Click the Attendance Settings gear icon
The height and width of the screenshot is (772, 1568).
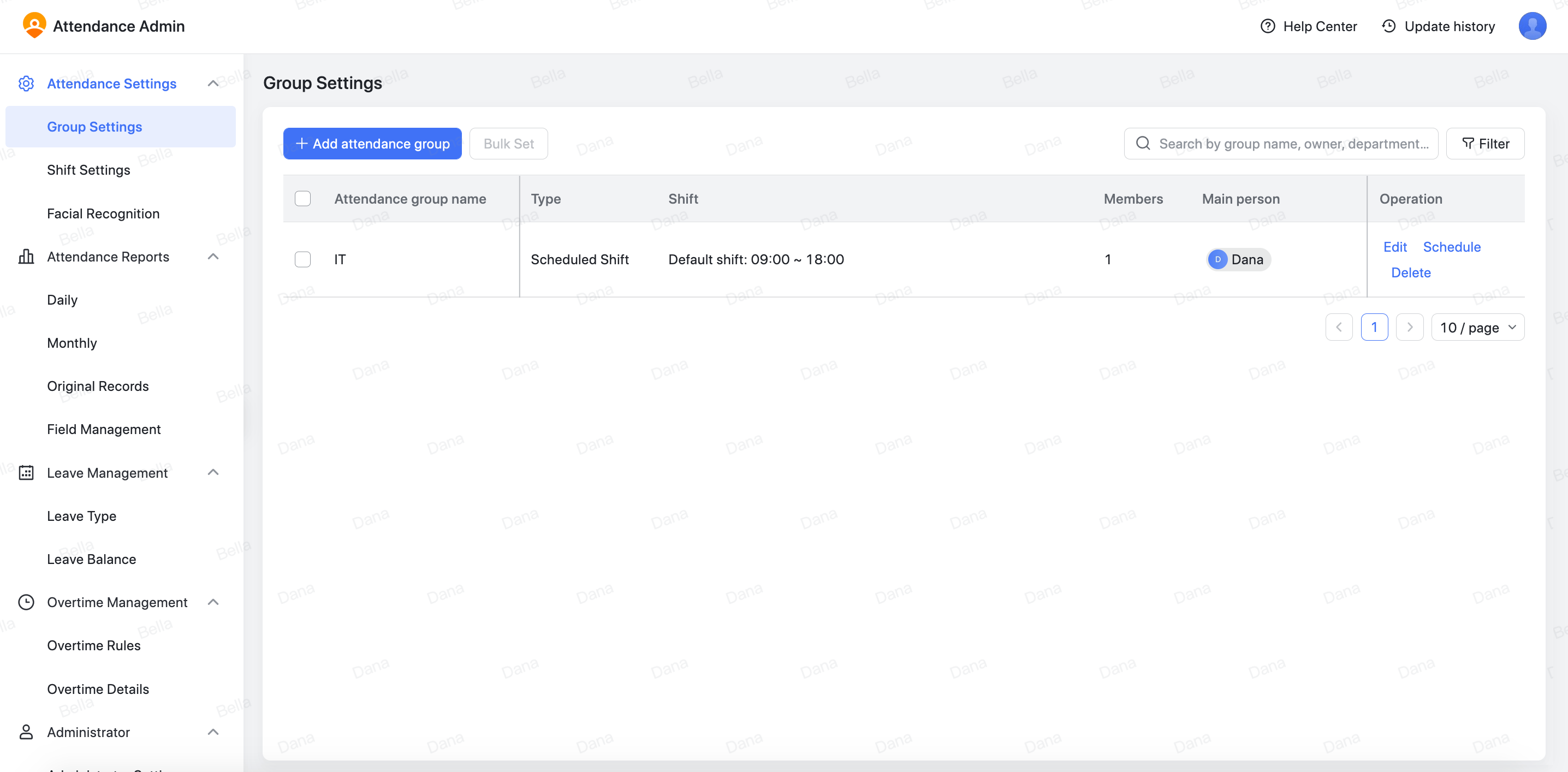pyautogui.click(x=26, y=84)
